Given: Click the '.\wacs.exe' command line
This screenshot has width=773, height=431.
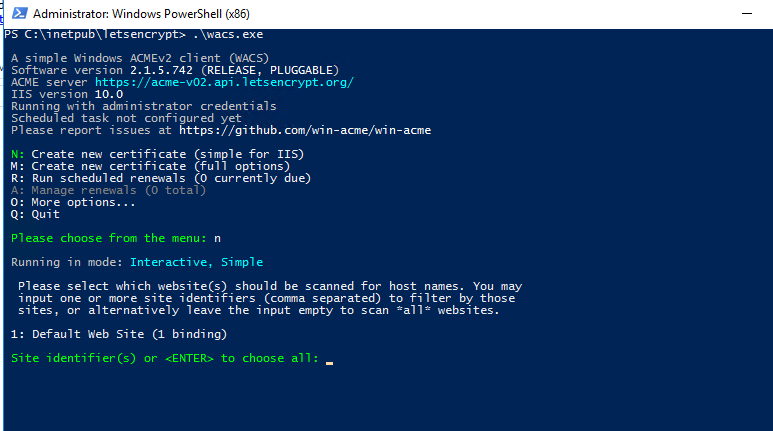Looking at the screenshot, I should click(228, 35).
